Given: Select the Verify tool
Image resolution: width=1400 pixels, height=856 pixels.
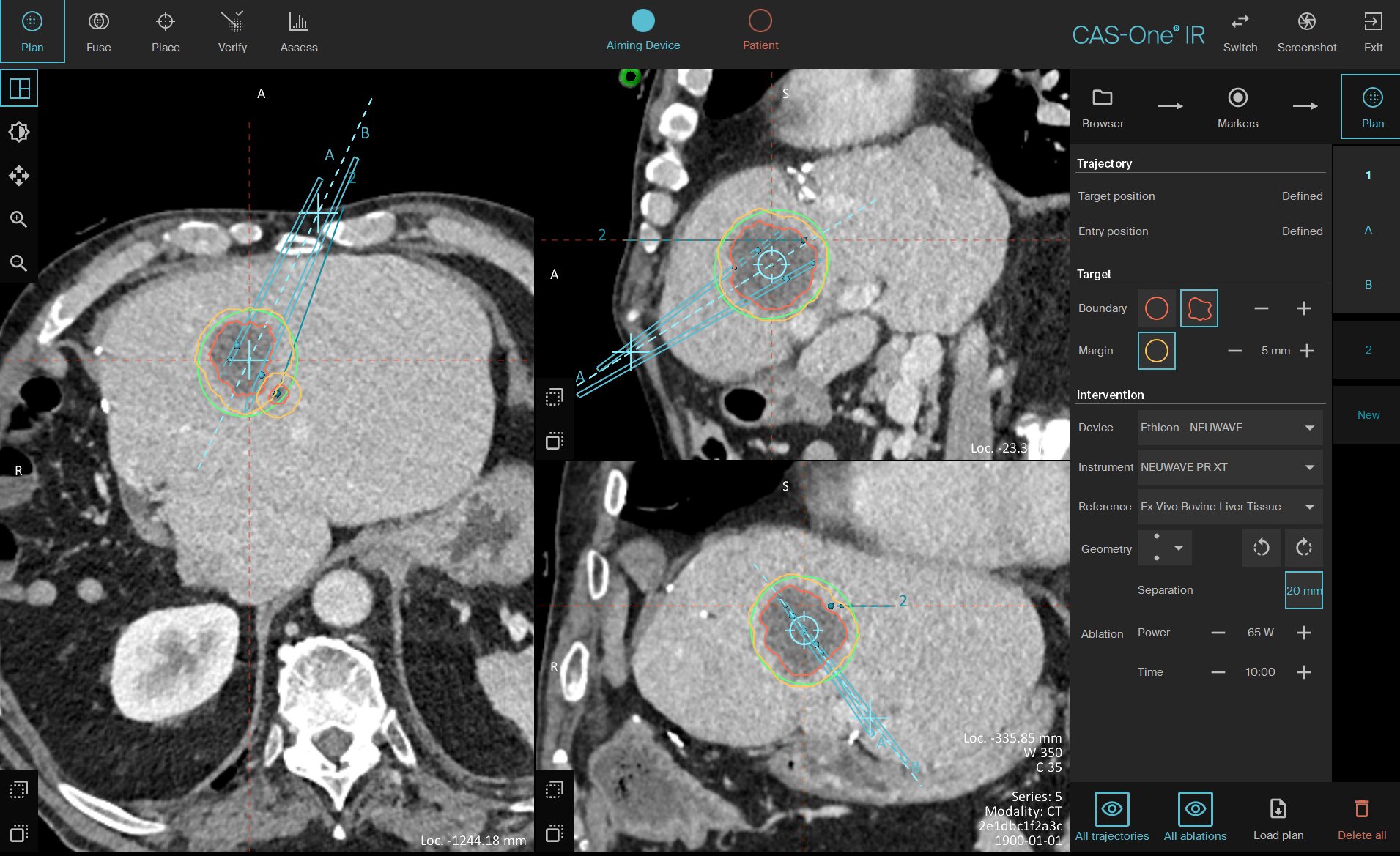Looking at the screenshot, I should (232, 31).
